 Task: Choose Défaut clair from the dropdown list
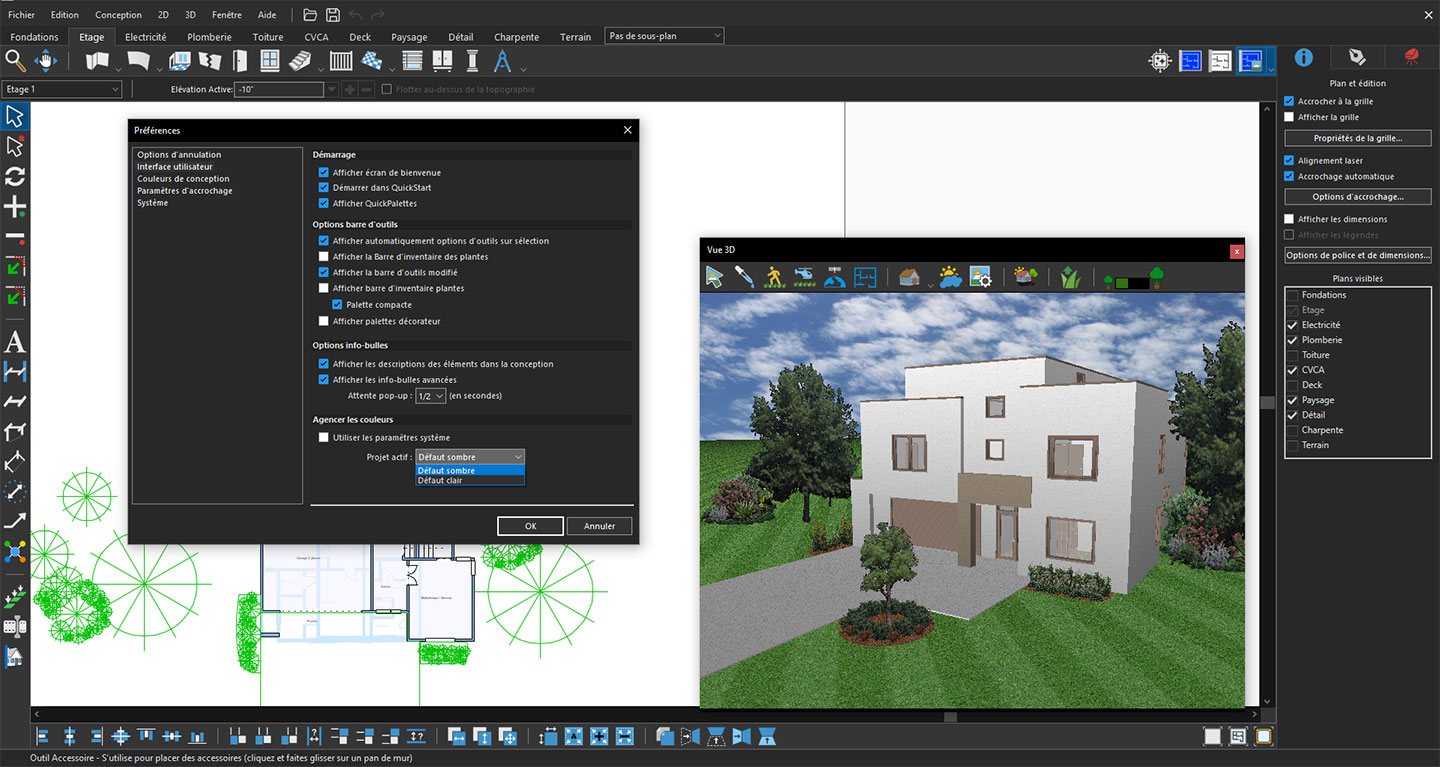(x=470, y=481)
